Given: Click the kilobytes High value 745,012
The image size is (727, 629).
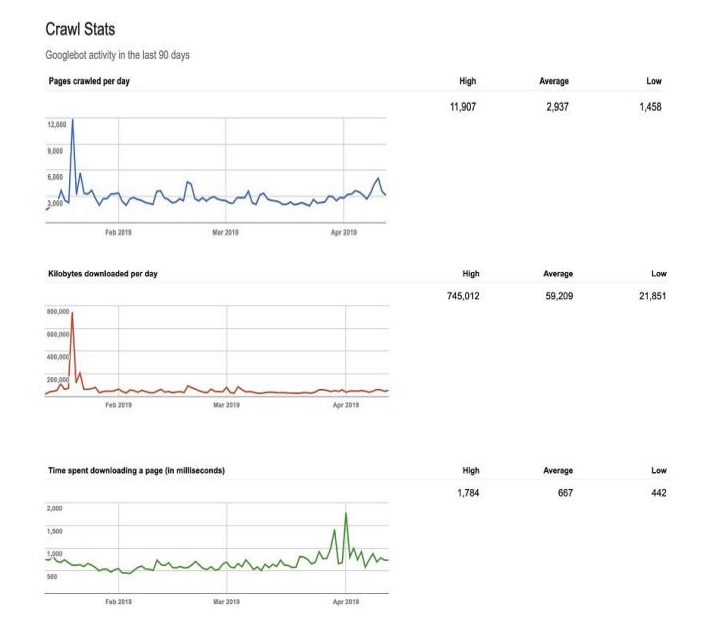Looking at the screenshot, I should point(463,296).
